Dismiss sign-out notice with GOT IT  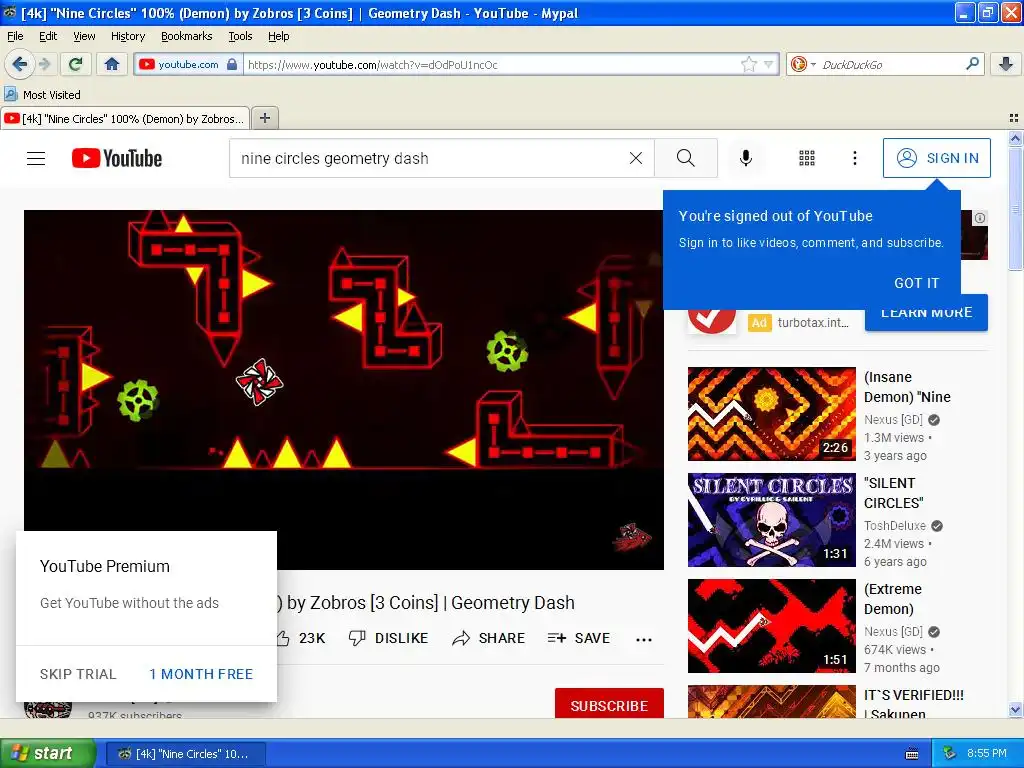click(x=916, y=283)
